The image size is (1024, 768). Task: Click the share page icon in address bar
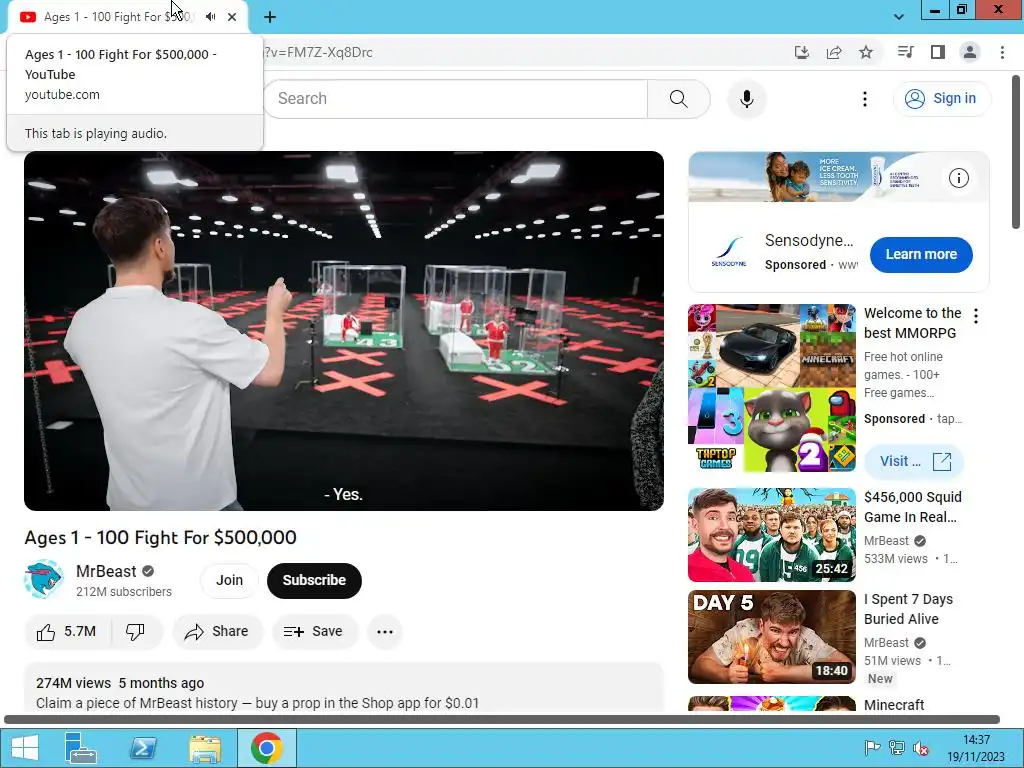coord(834,52)
